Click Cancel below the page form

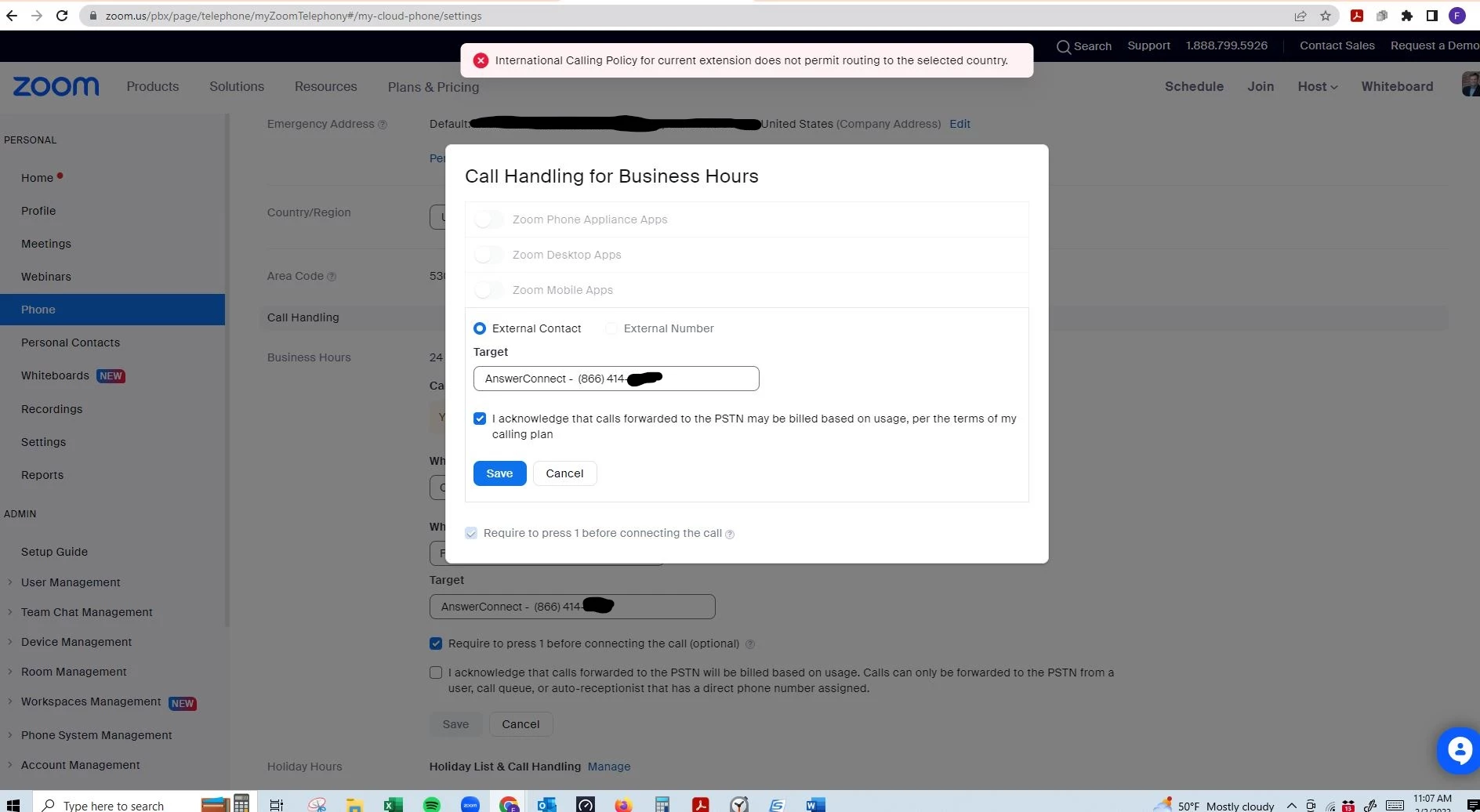point(521,724)
